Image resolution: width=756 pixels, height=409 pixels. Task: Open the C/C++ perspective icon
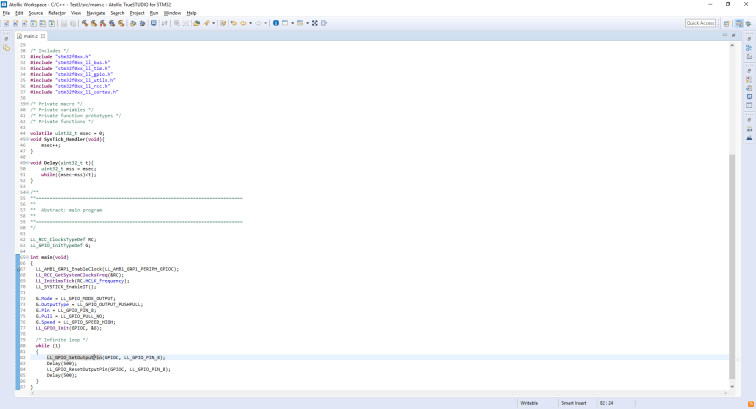coord(739,22)
